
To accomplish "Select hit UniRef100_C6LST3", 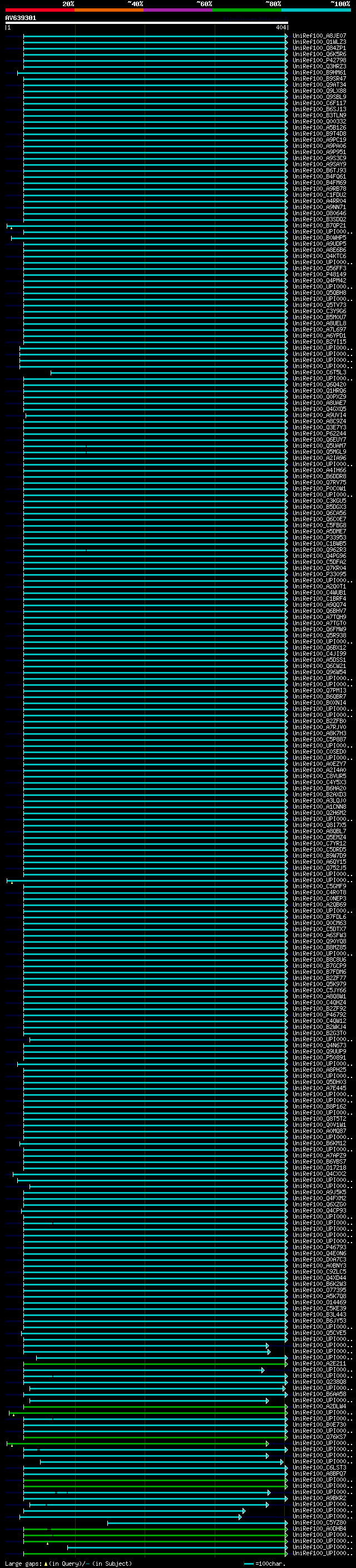I will (x=319, y=1467).
